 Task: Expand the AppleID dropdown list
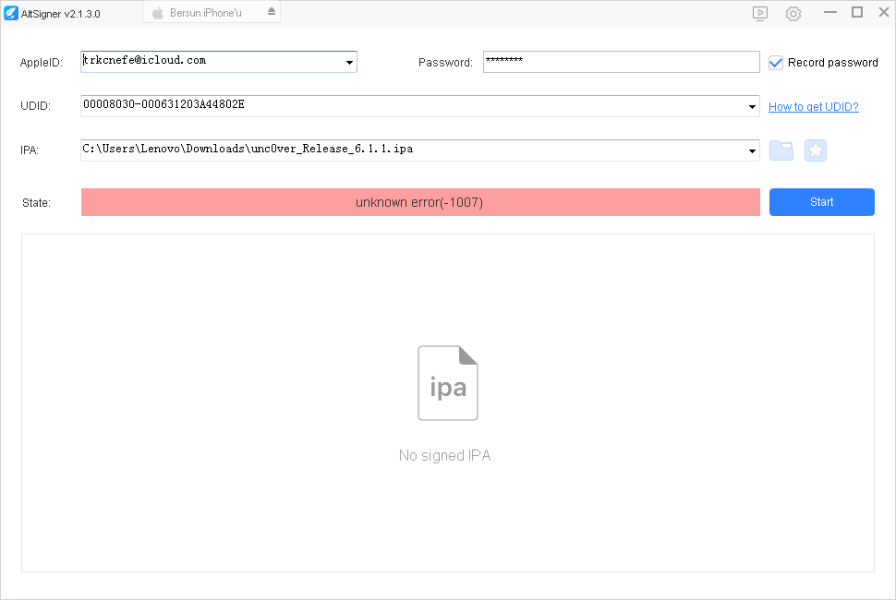point(349,63)
